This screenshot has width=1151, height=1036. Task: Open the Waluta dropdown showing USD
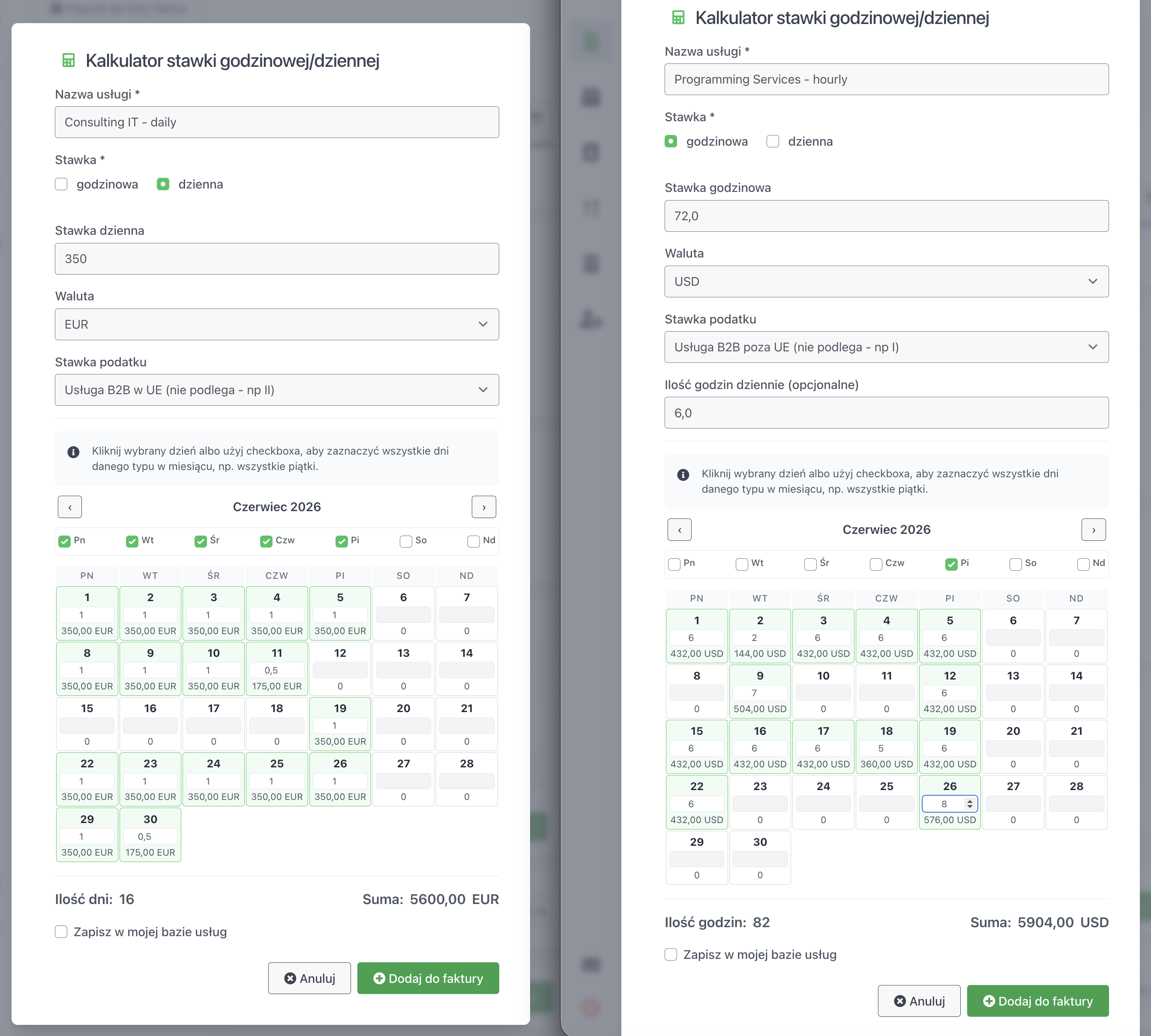tap(886, 281)
